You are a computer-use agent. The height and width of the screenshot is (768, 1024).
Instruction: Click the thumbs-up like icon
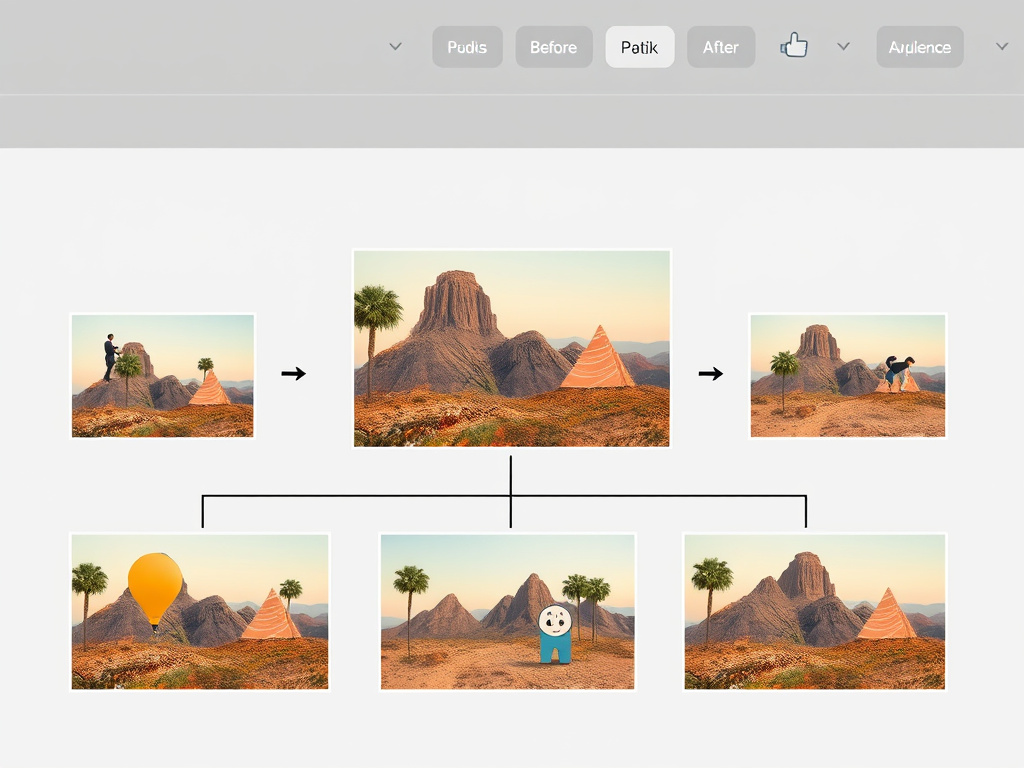794,46
